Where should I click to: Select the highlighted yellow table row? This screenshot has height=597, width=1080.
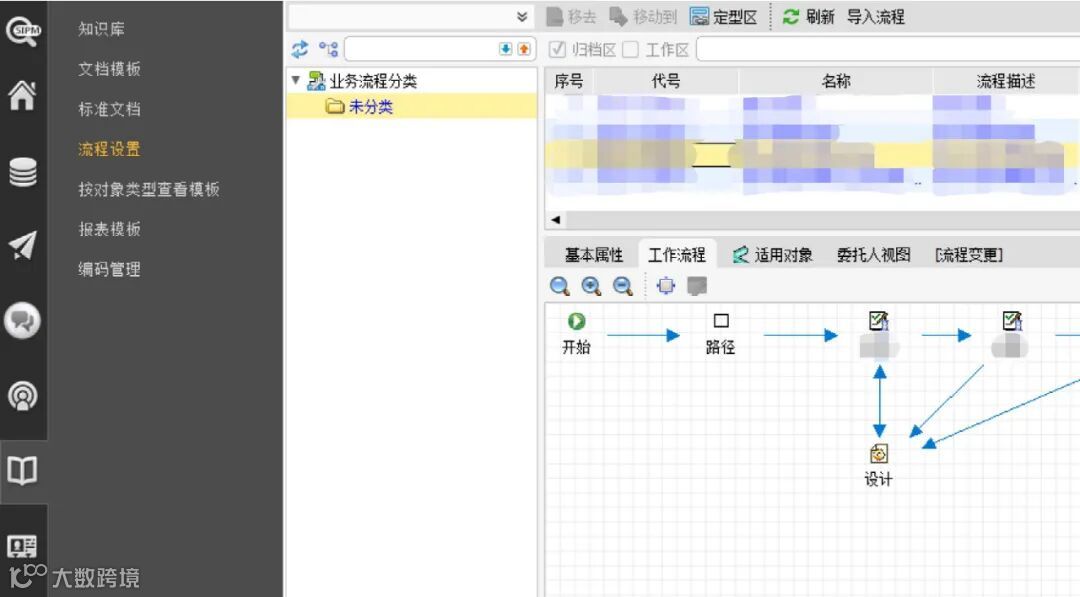[813, 154]
